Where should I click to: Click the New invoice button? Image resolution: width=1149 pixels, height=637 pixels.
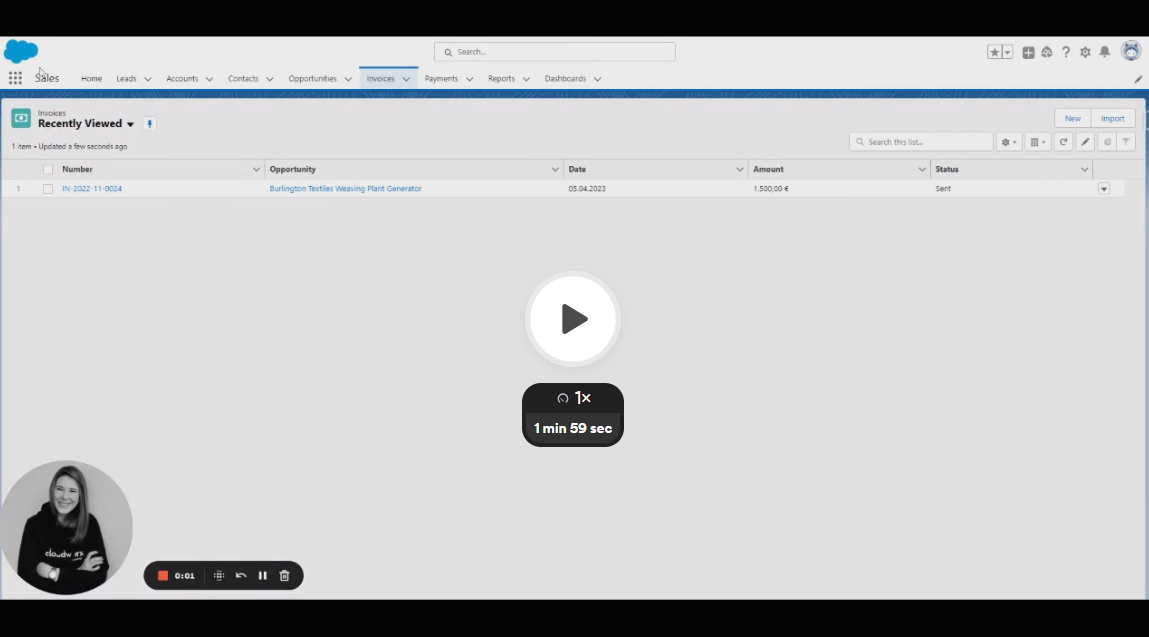(1073, 119)
